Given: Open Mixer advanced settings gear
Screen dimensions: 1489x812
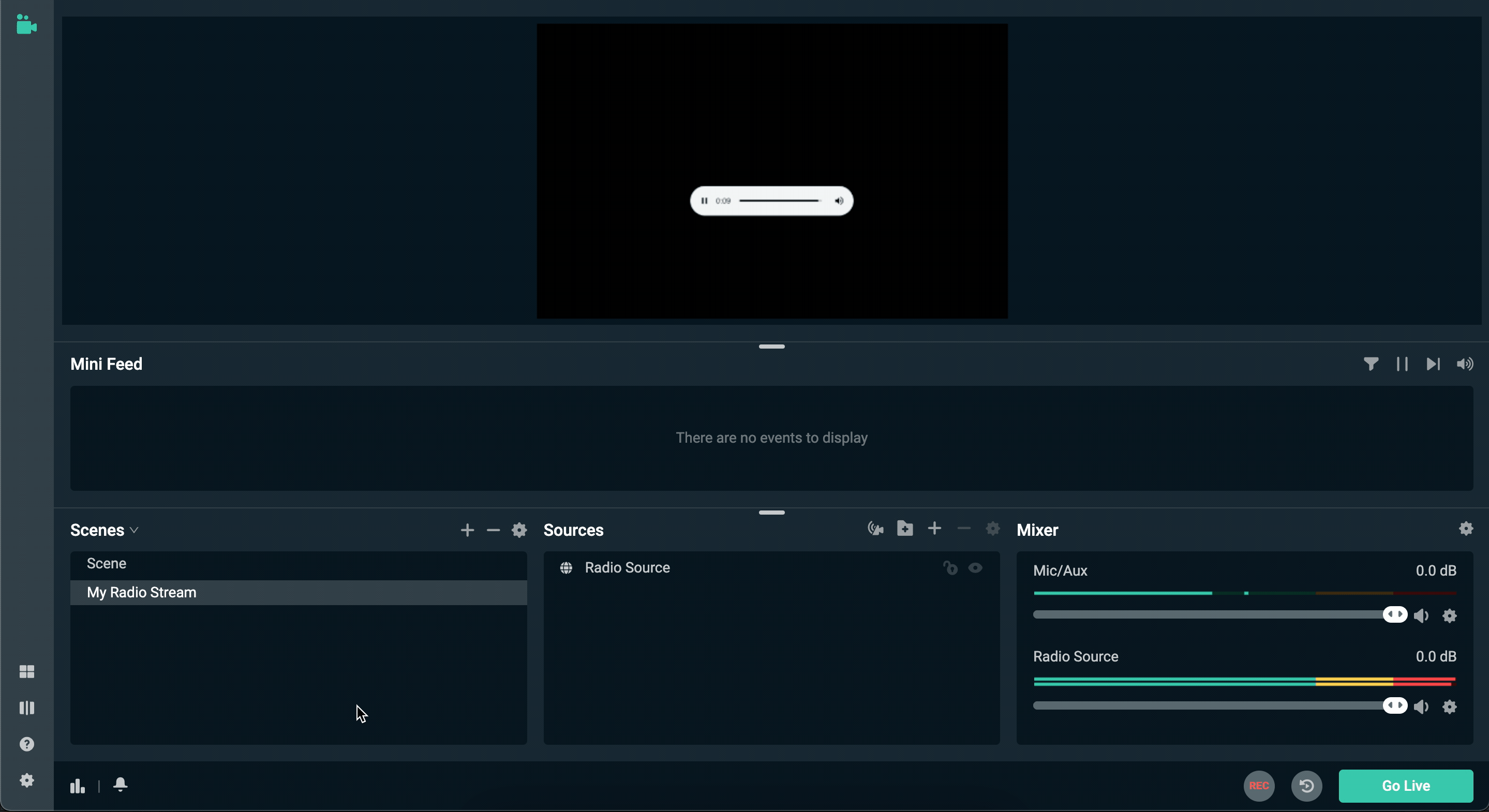Looking at the screenshot, I should pos(1465,528).
